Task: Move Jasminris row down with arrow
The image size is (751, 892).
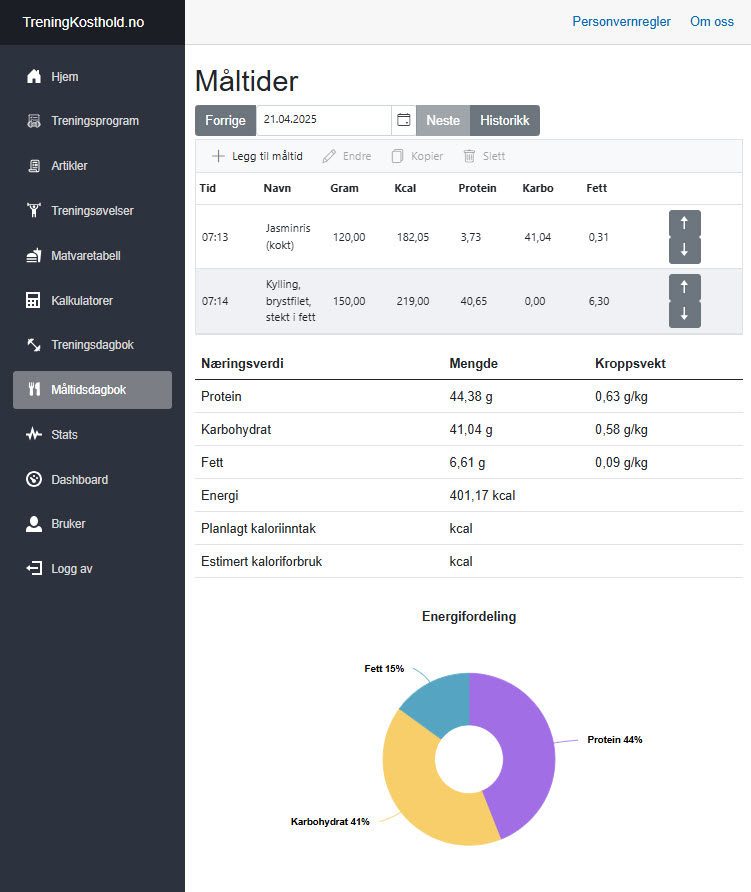Action: [x=684, y=250]
